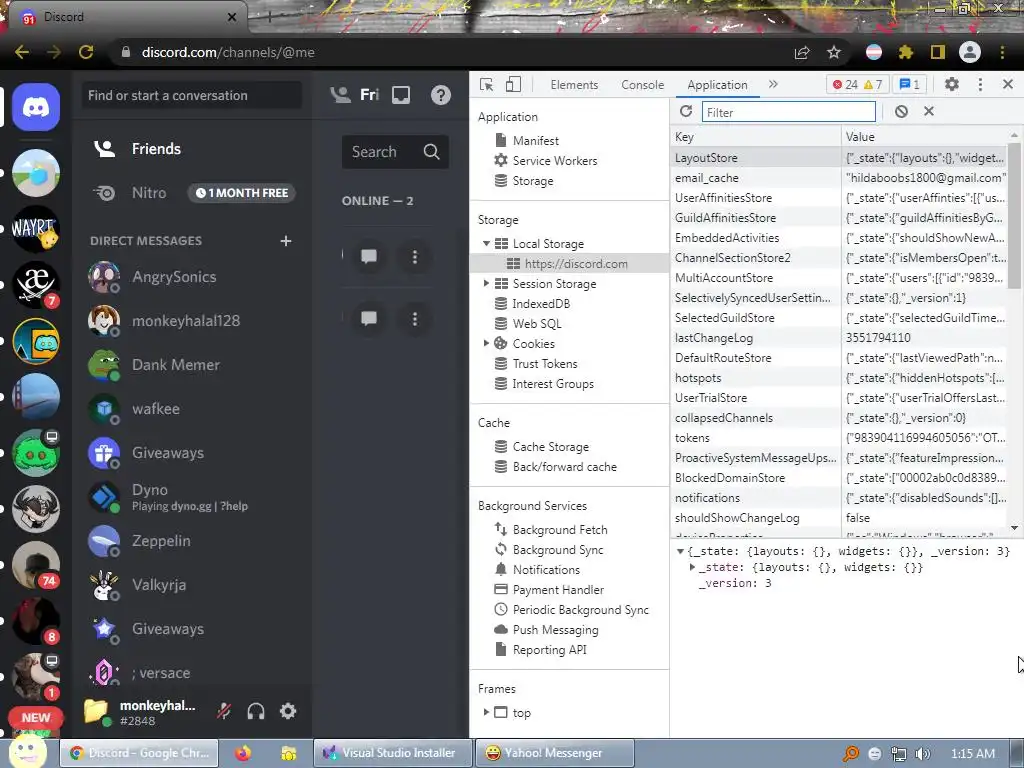Open Discord user settings gear
The height and width of the screenshot is (768, 1024).
click(x=288, y=711)
